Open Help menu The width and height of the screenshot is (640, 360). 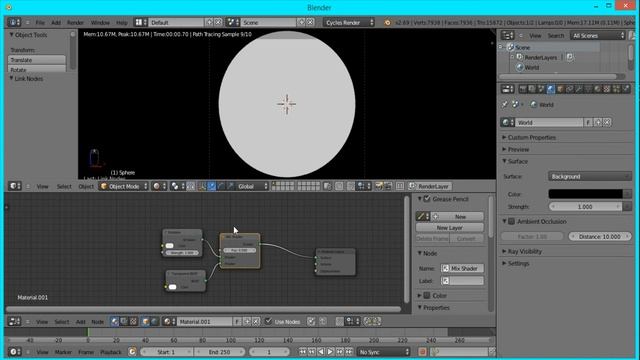pos(122,22)
